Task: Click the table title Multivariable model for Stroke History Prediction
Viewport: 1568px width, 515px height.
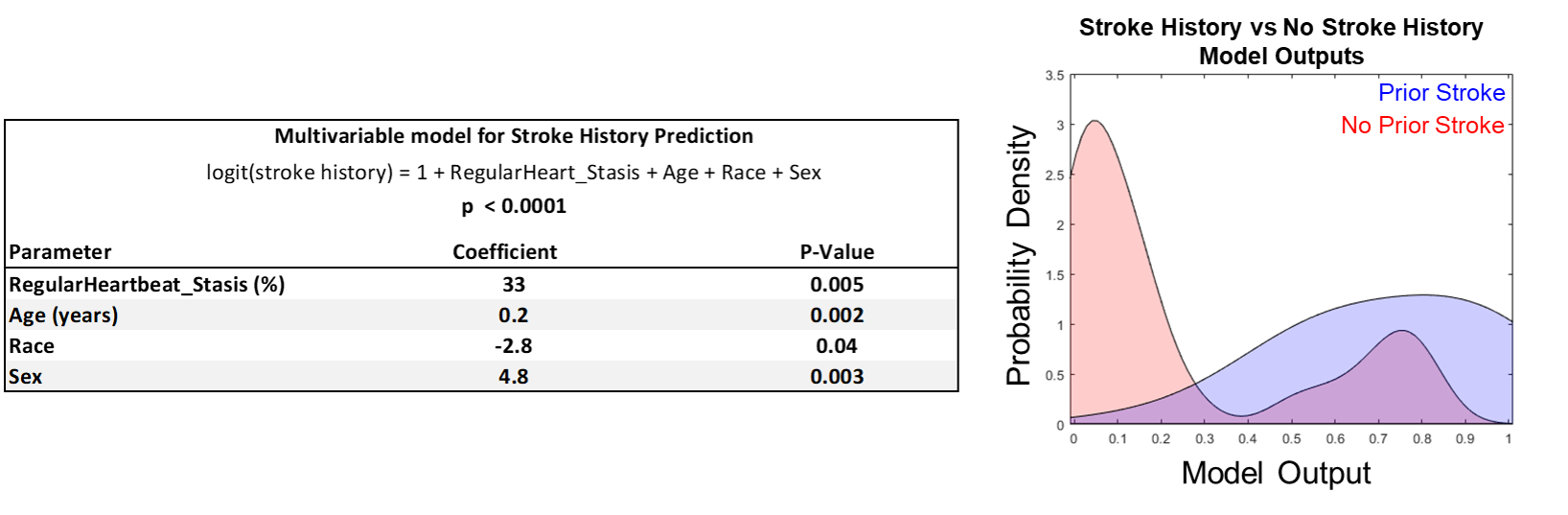Action: 514,136
